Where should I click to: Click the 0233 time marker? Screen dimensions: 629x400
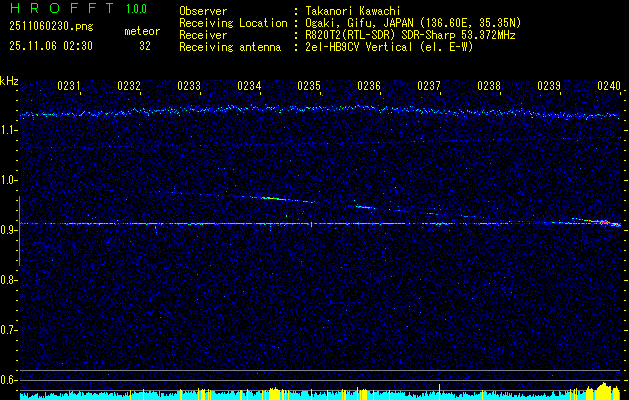click(x=189, y=86)
